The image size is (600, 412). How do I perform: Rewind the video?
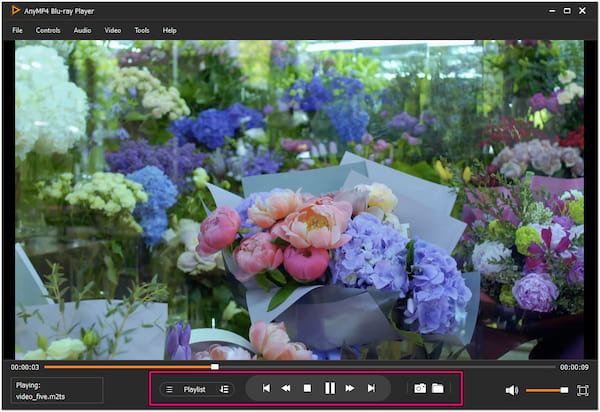click(x=285, y=388)
